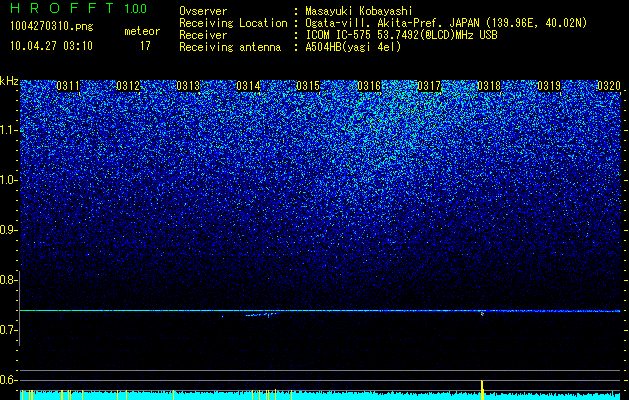
Task: Click the tall yellow meteor spike near 0318
Action: point(482,390)
